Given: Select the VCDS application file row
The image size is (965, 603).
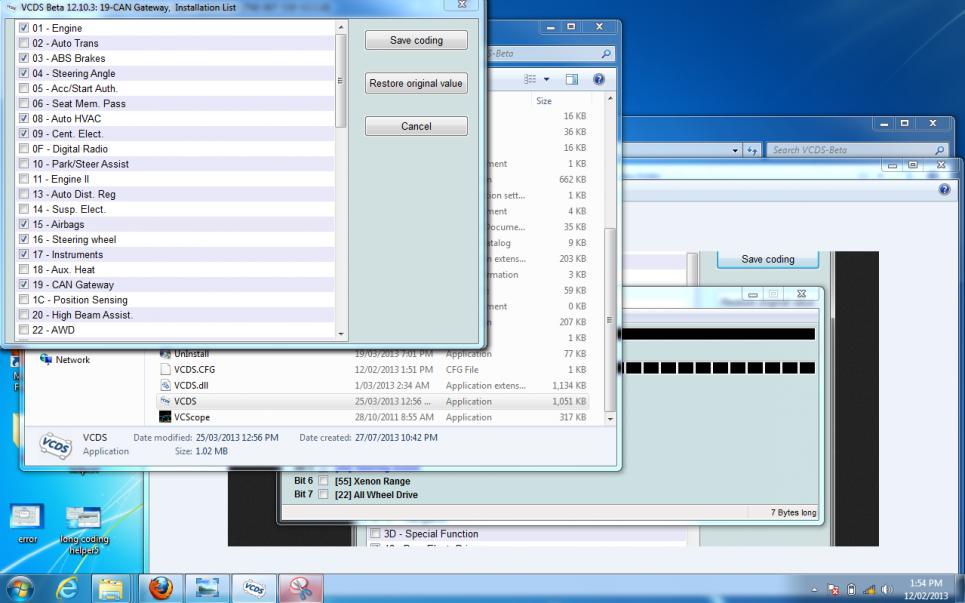Looking at the screenshot, I should point(373,401).
